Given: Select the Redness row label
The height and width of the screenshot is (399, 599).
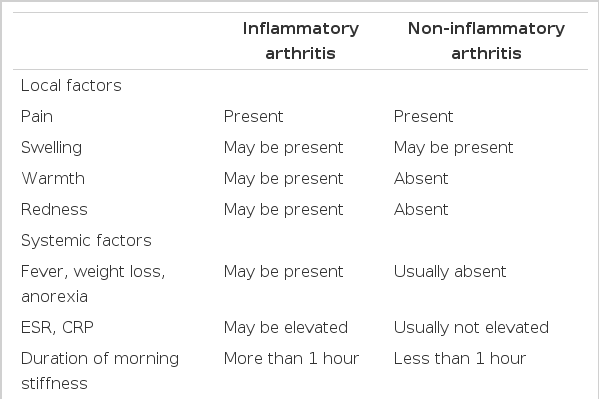Looking at the screenshot, I should click(54, 209).
